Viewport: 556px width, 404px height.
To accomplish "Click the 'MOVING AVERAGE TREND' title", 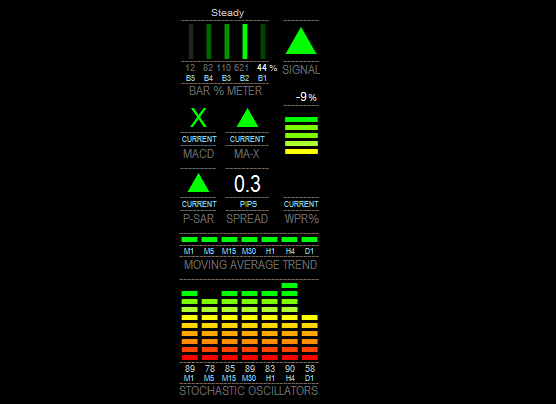I will coord(250,265).
